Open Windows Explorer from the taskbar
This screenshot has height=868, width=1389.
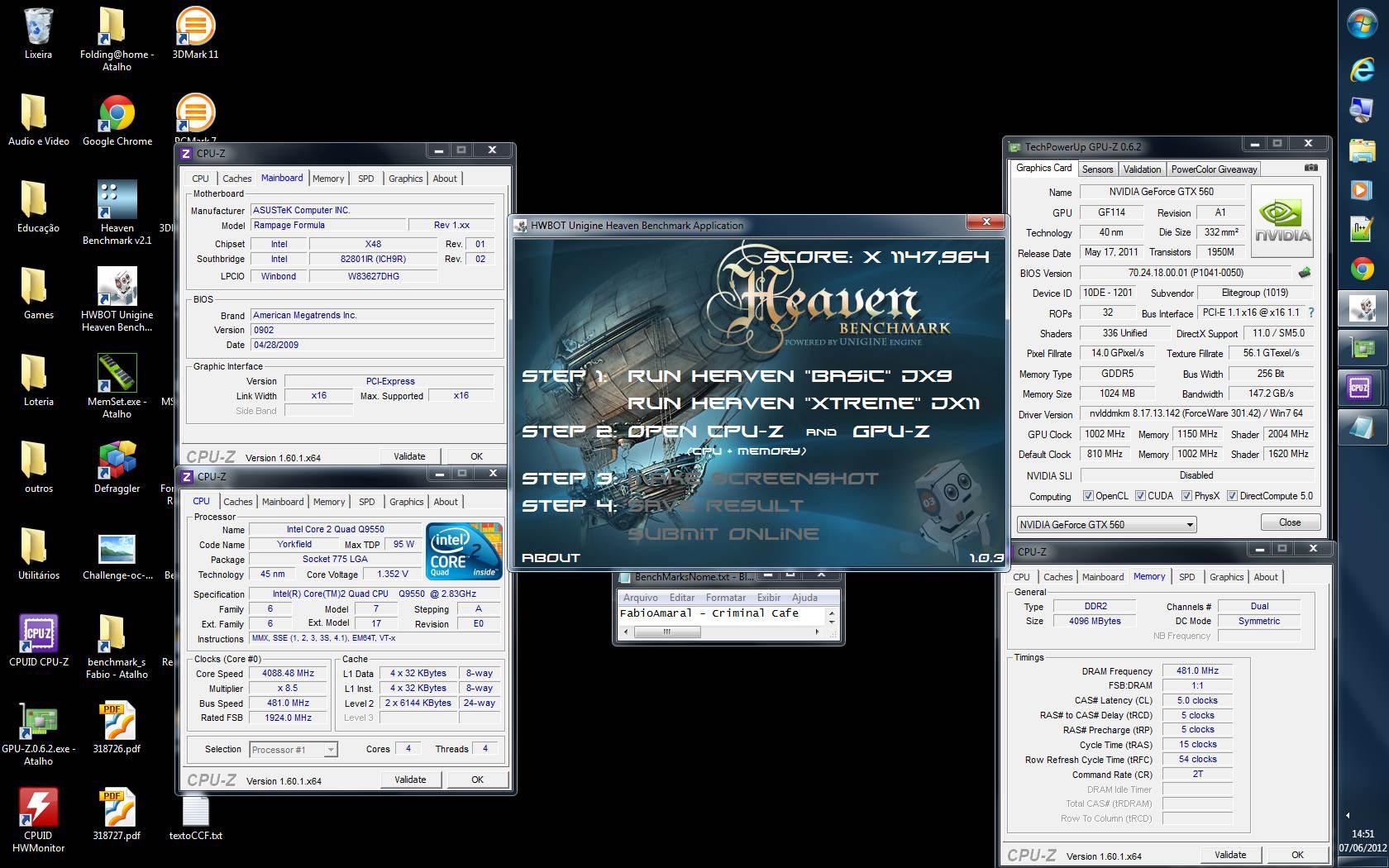tap(1362, 150)
